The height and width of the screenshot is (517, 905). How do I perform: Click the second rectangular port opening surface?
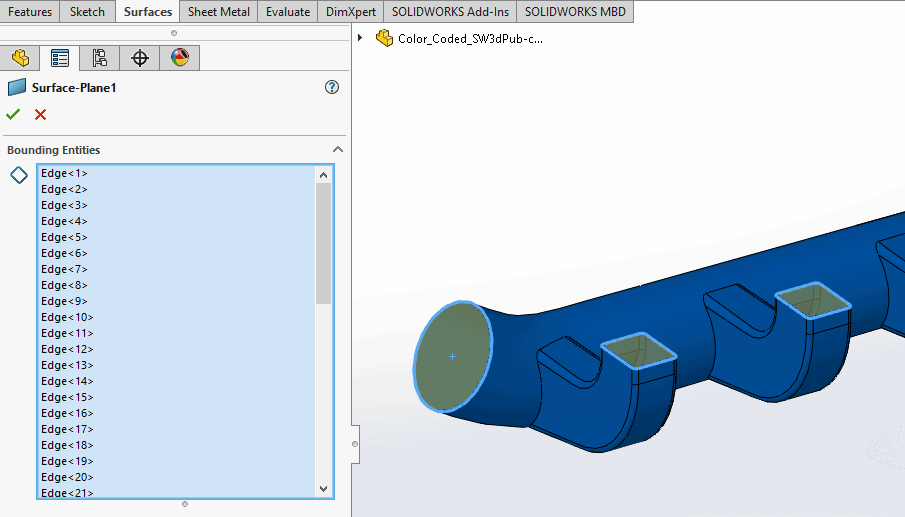pyautogui.click(x=813, y=301)
